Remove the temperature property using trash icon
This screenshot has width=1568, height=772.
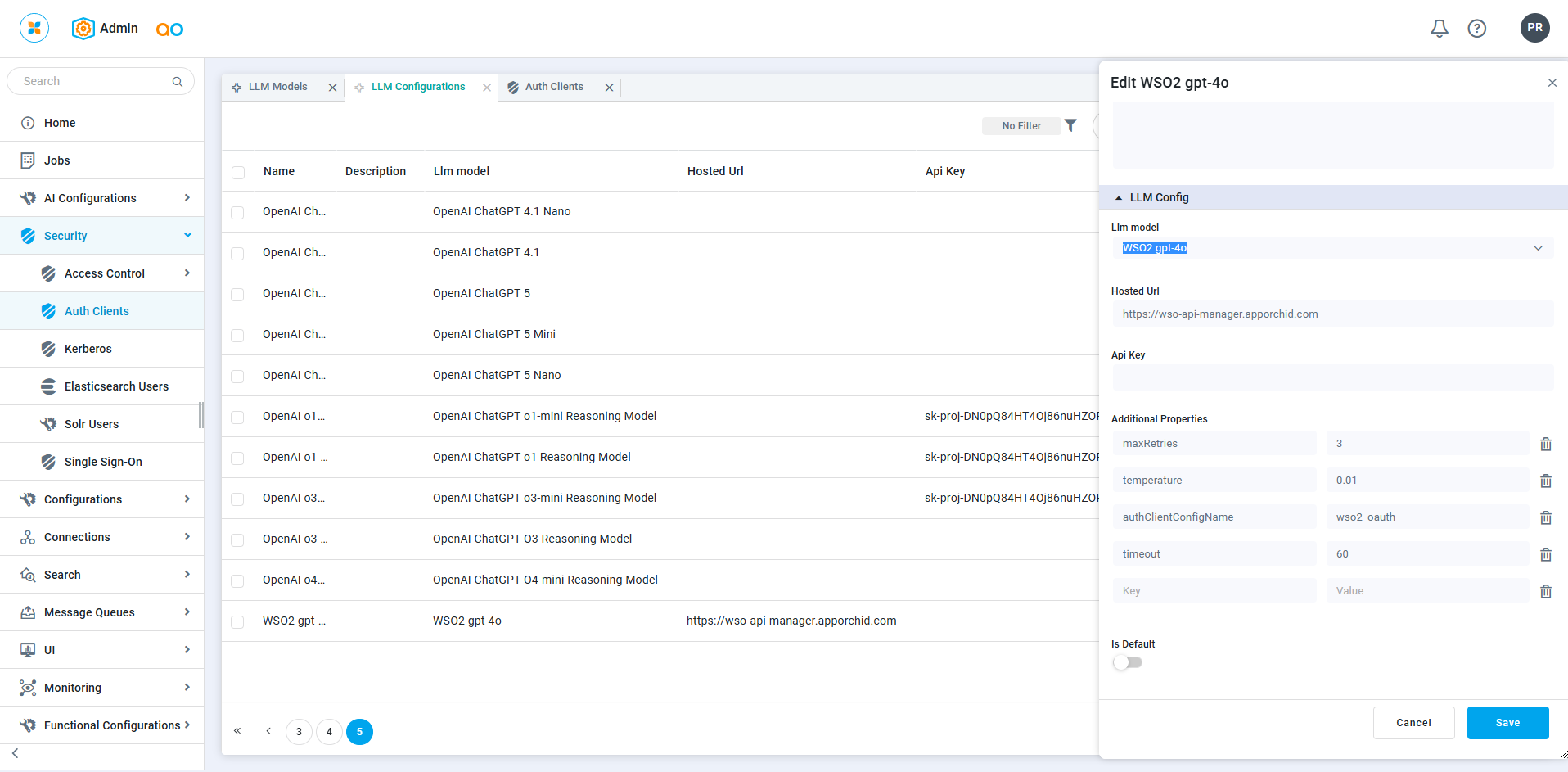pyautogui.click(x=1545, y=481)
